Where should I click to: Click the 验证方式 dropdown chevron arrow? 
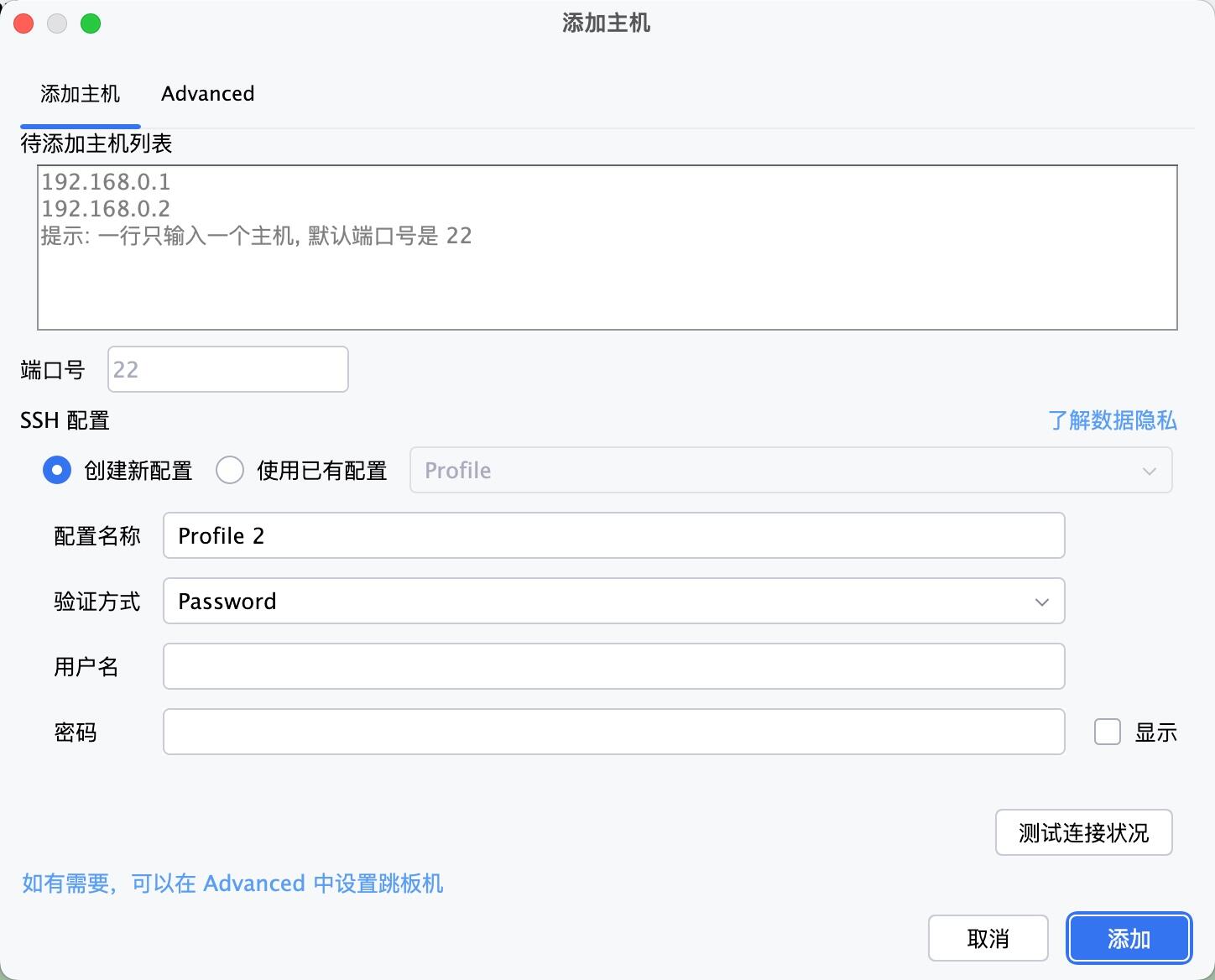pos(1042,602)
